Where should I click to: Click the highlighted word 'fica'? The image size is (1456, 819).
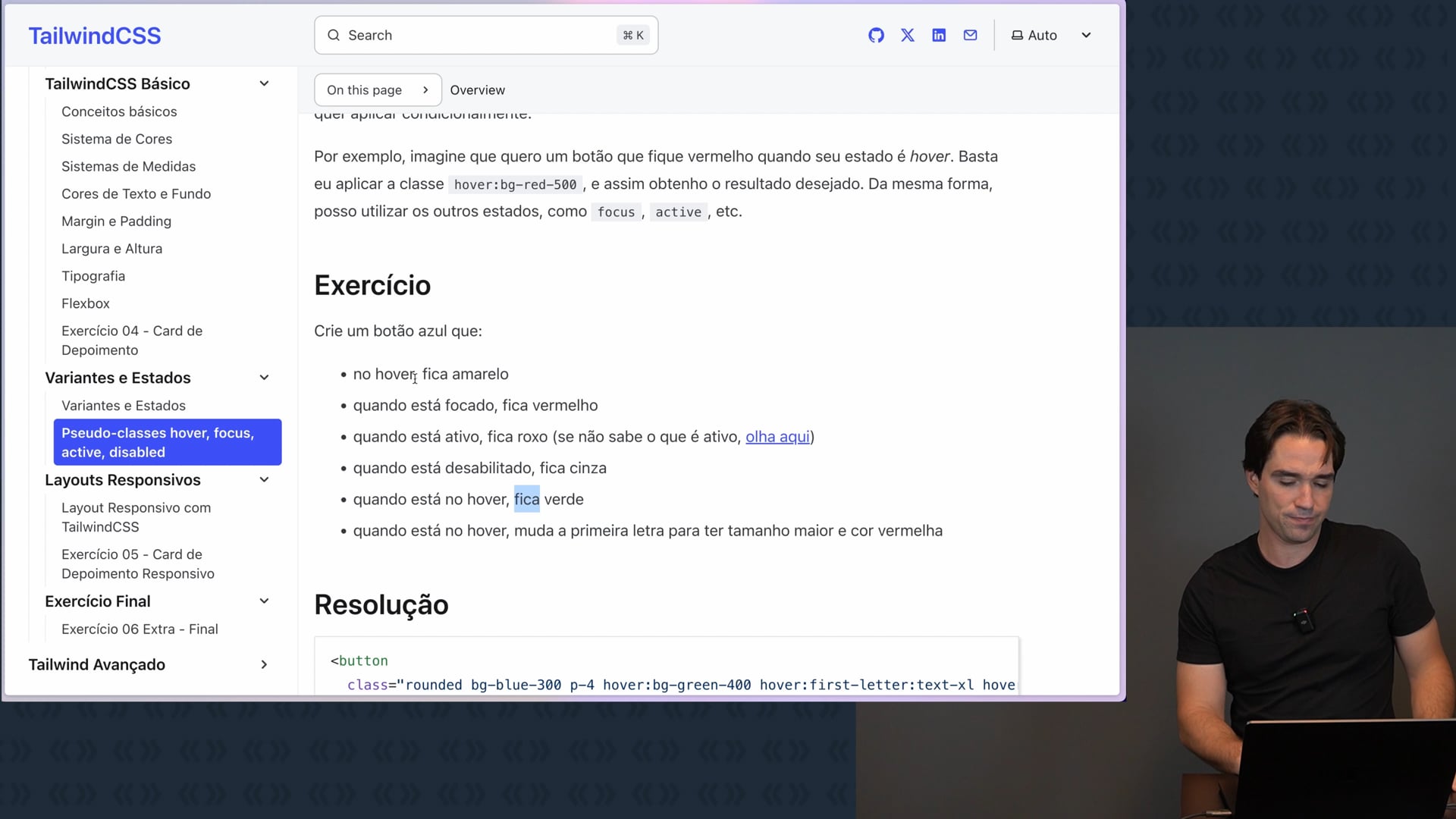pyautogui.click(x=526, y=499)
